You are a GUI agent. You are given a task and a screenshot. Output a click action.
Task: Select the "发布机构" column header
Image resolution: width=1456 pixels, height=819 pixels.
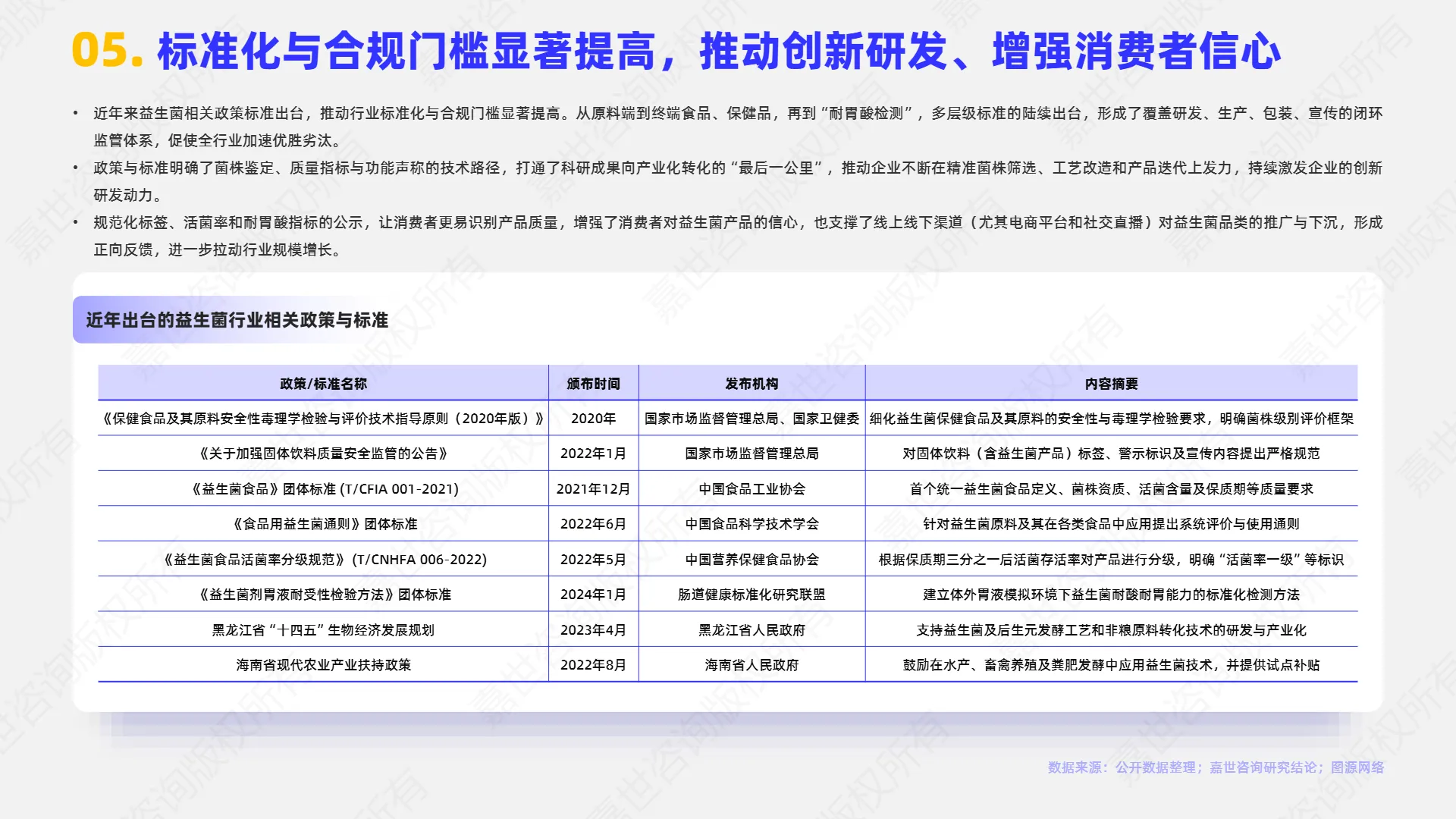click(752, 384)
